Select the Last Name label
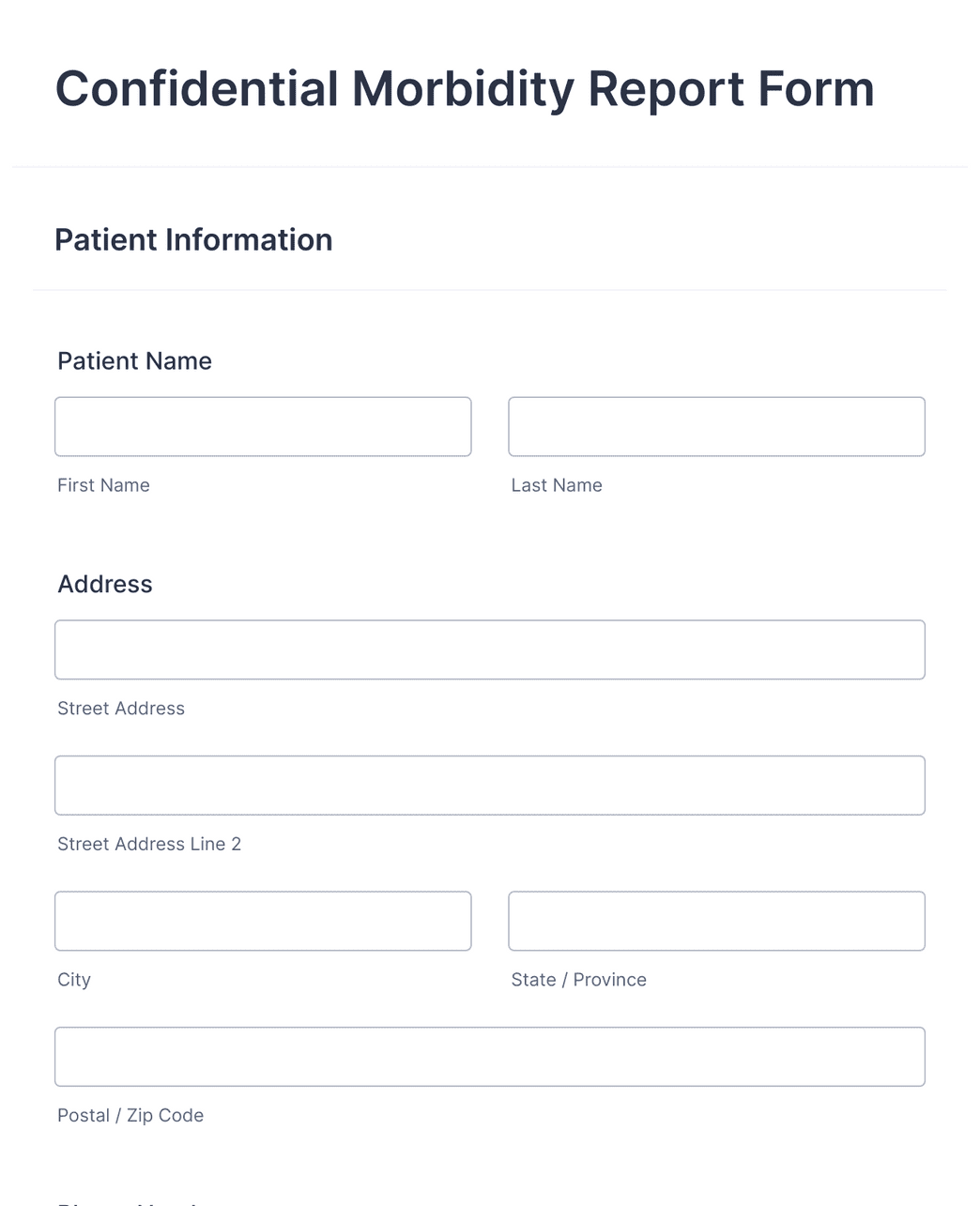Image resolution: width=980 pixels, height=1206 pixels. pos(557,485)
